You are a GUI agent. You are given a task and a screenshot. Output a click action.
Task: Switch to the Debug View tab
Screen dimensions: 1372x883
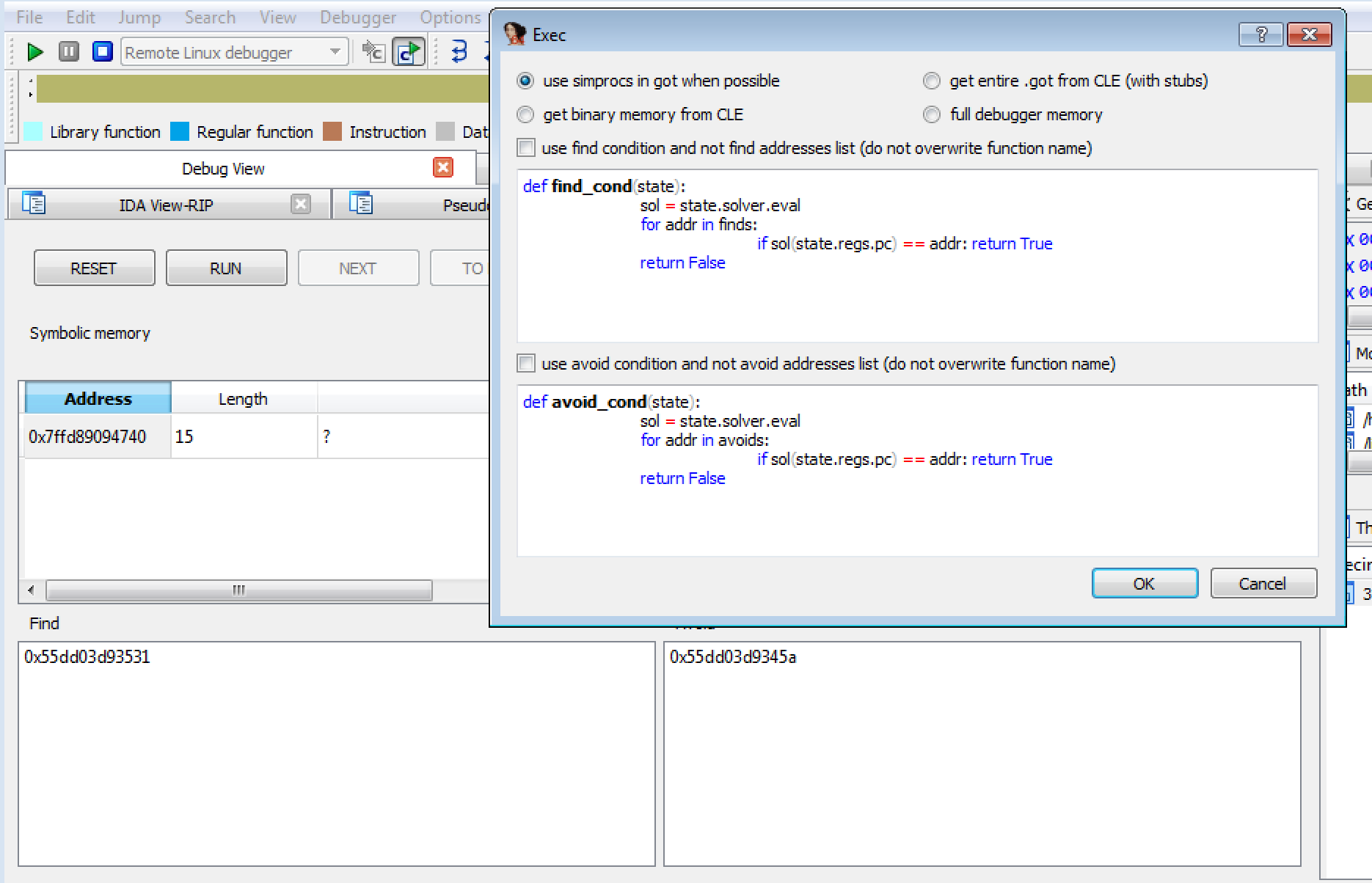pos(223,169)
